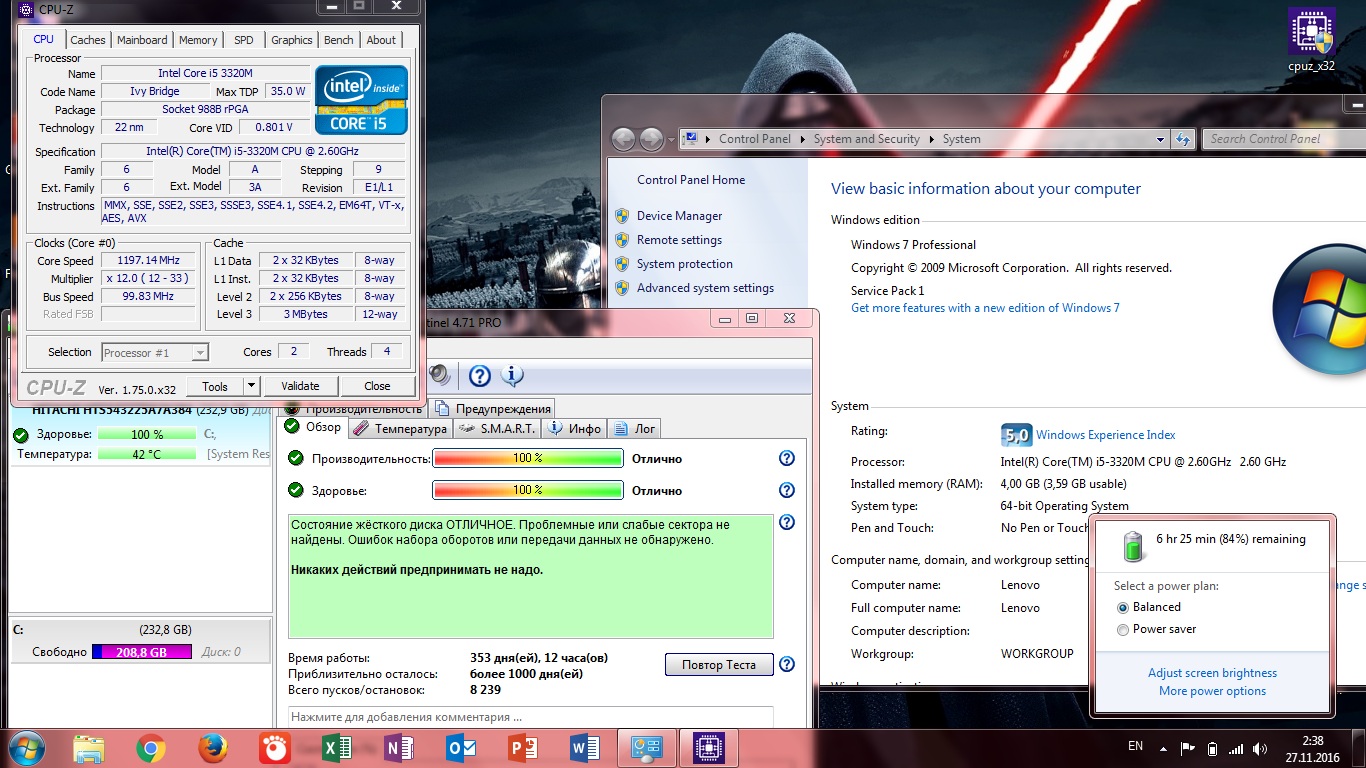This screenshot has height=768, width=1366.
Task: Switch to the Memory tab in CPU-Z
Action: click(198, 40)
